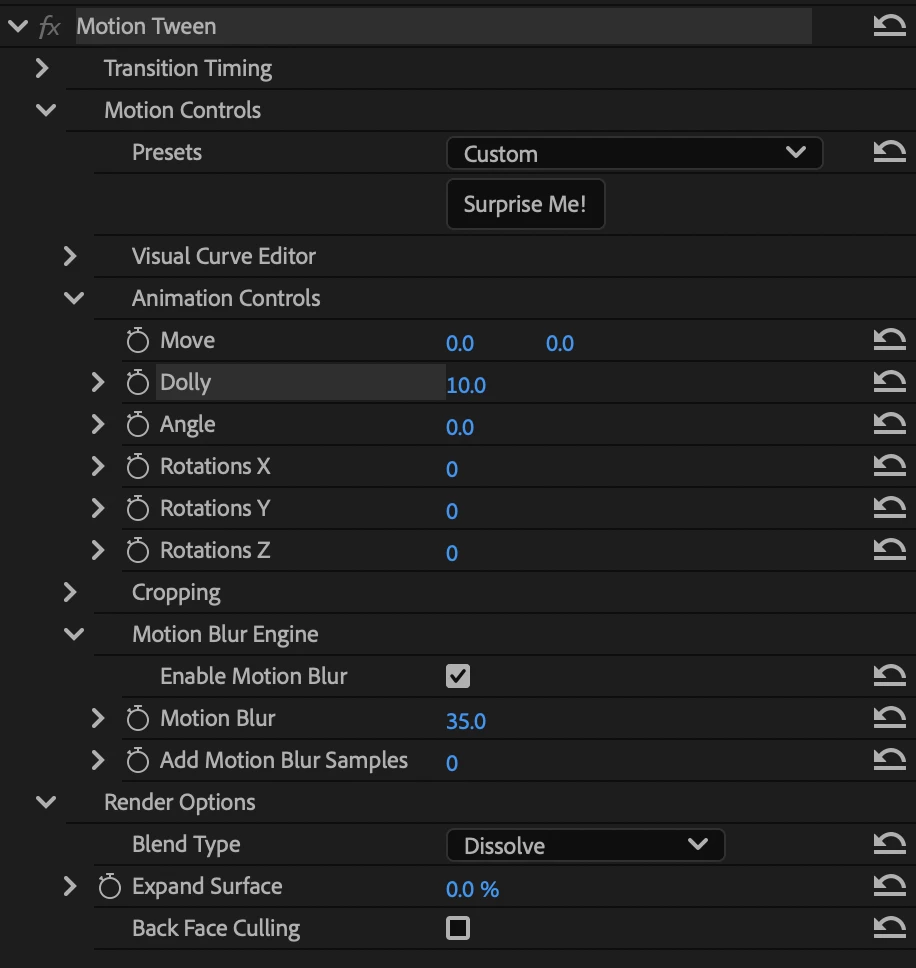Expand the Rotations Z parameter
Screen dimensions: 916x968
(98, 549)
